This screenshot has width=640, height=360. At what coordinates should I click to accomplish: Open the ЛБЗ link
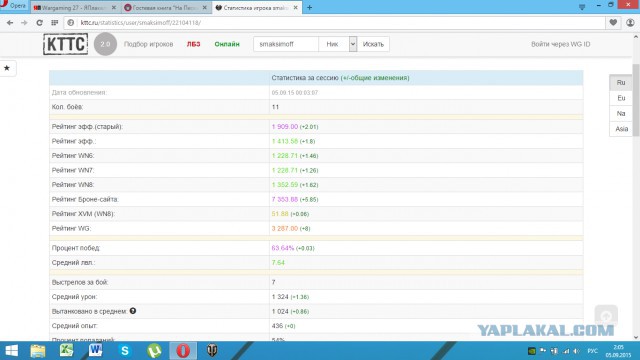click(193, 44)
